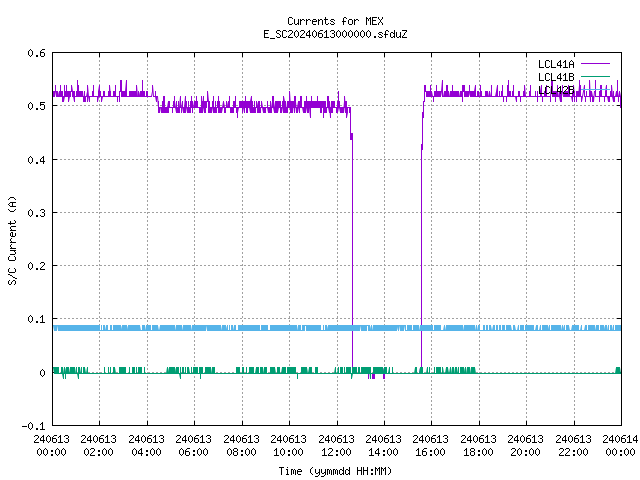640x480 pixels.
Task: Click the green LCL41B legend line sample
Action: 595,76
